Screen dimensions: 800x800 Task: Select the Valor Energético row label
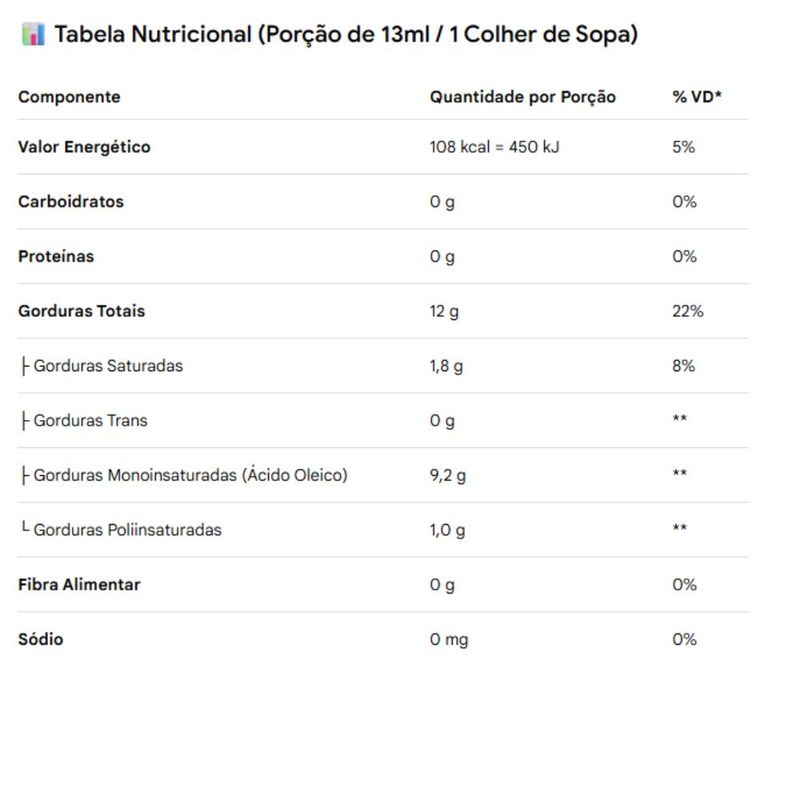(84, 147)
